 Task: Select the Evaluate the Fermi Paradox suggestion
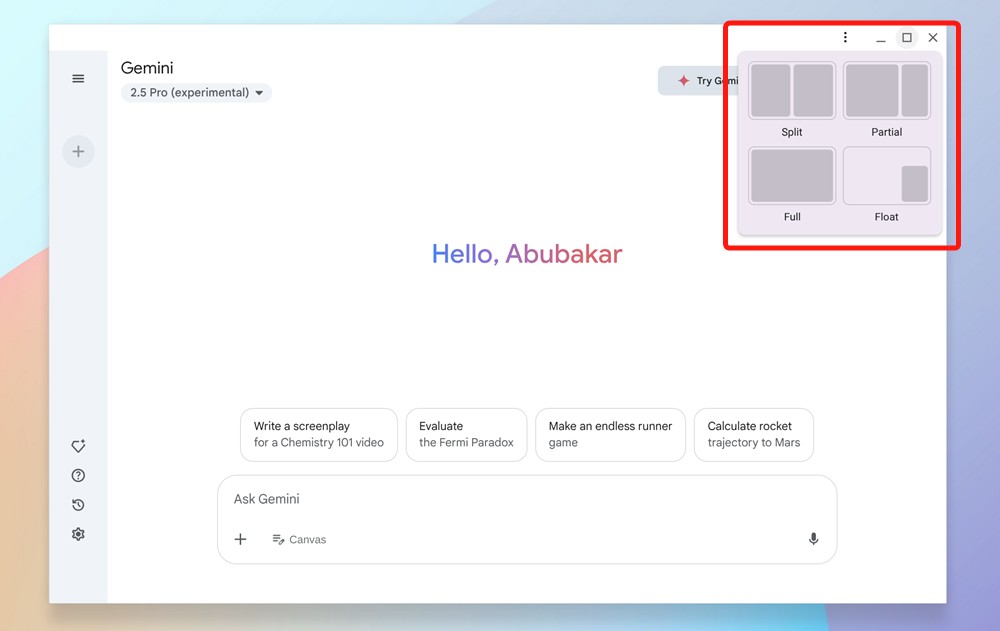coord(466,434)
